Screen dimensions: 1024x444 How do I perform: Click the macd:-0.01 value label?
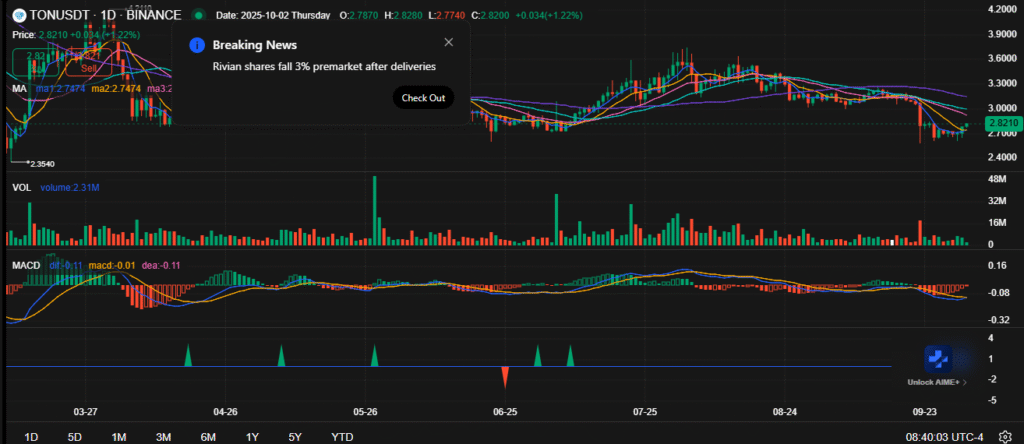tap(113, 265)
